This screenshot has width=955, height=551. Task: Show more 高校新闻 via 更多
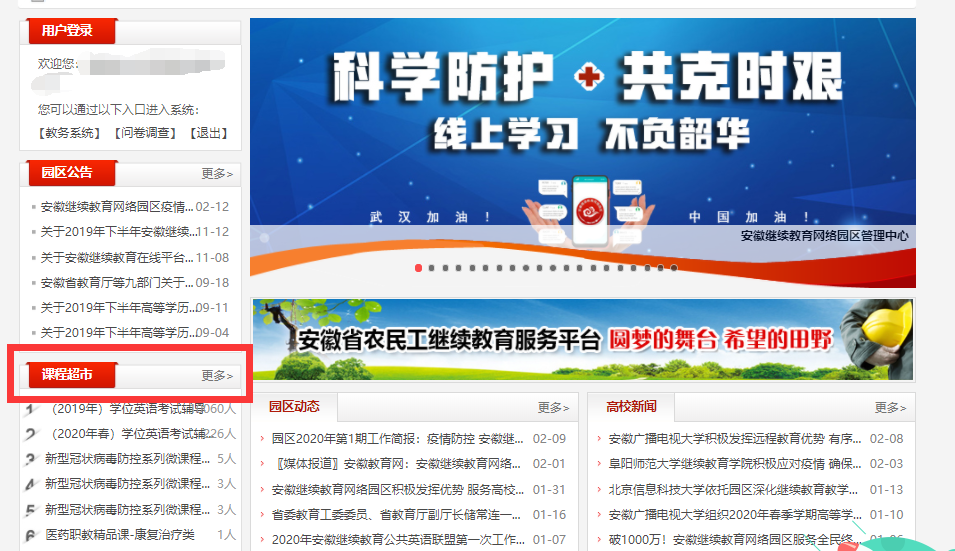pos(890,407)
